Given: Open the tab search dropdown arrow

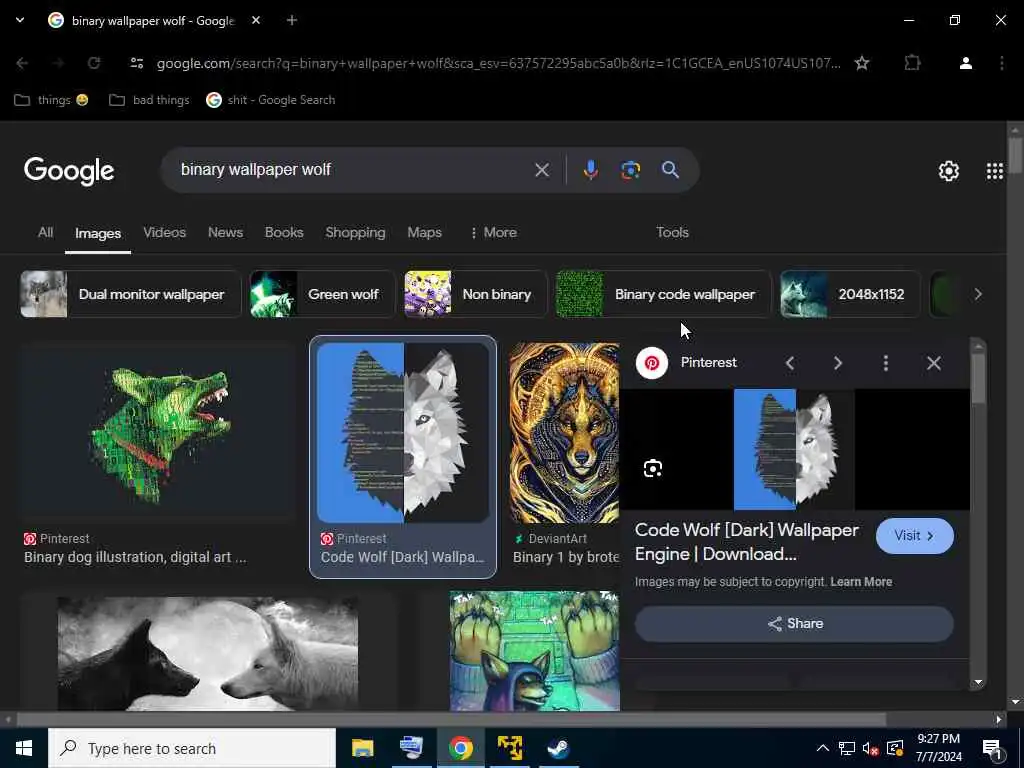Looking at the screenshot, I should click(20, 20).
